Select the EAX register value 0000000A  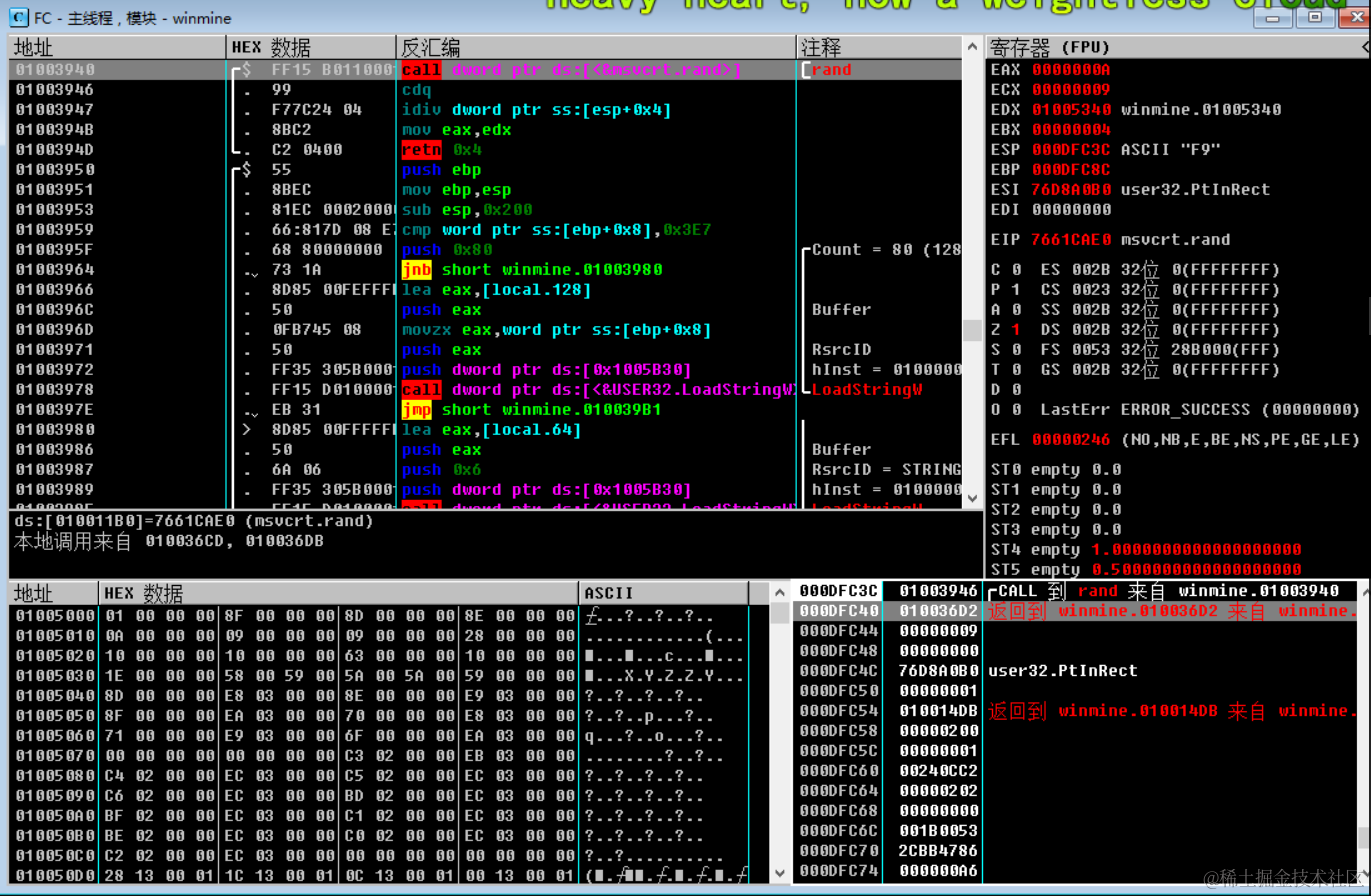point(1071,70)
